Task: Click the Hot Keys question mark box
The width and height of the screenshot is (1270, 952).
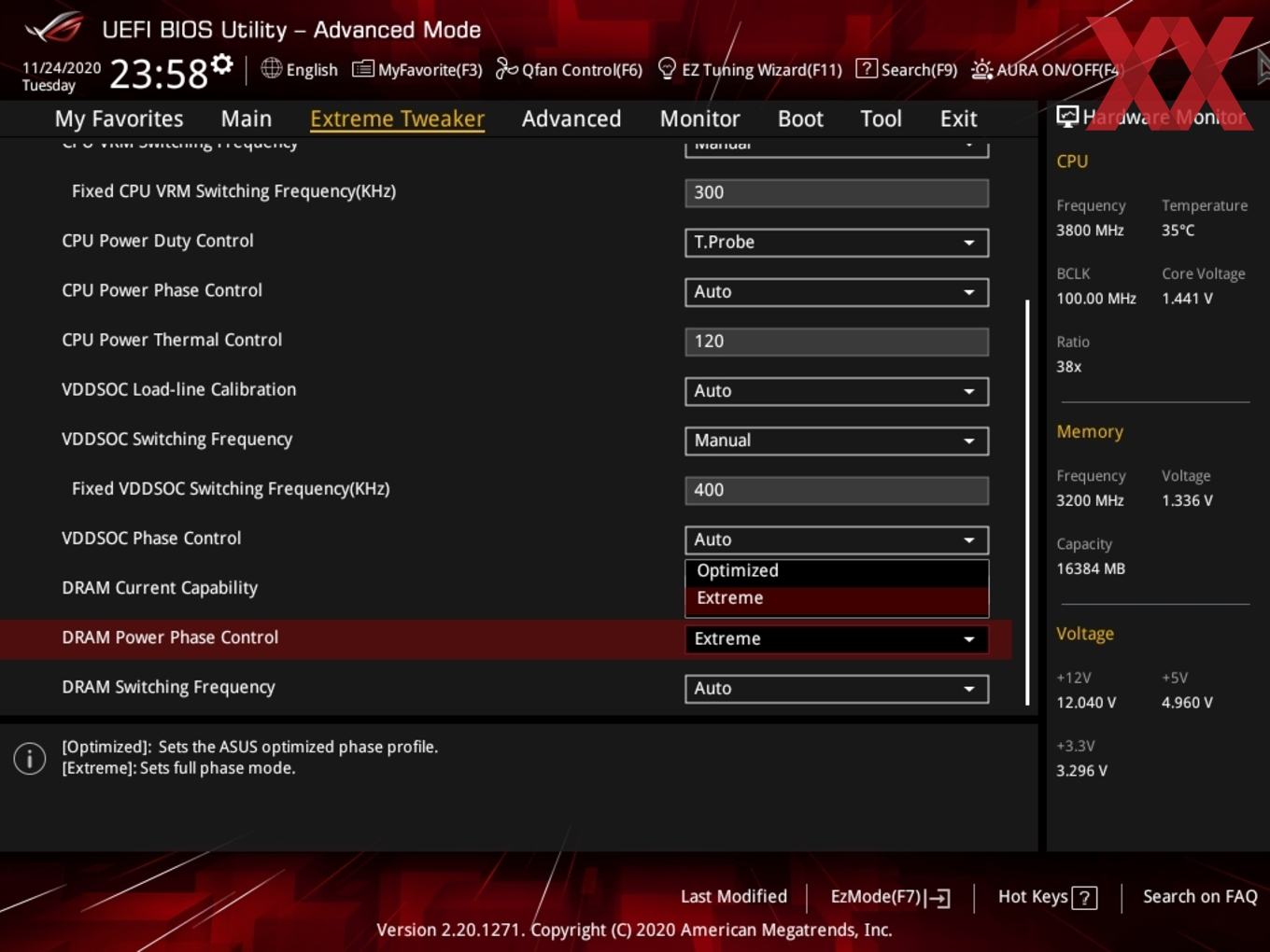Action: click(1084, 898)
